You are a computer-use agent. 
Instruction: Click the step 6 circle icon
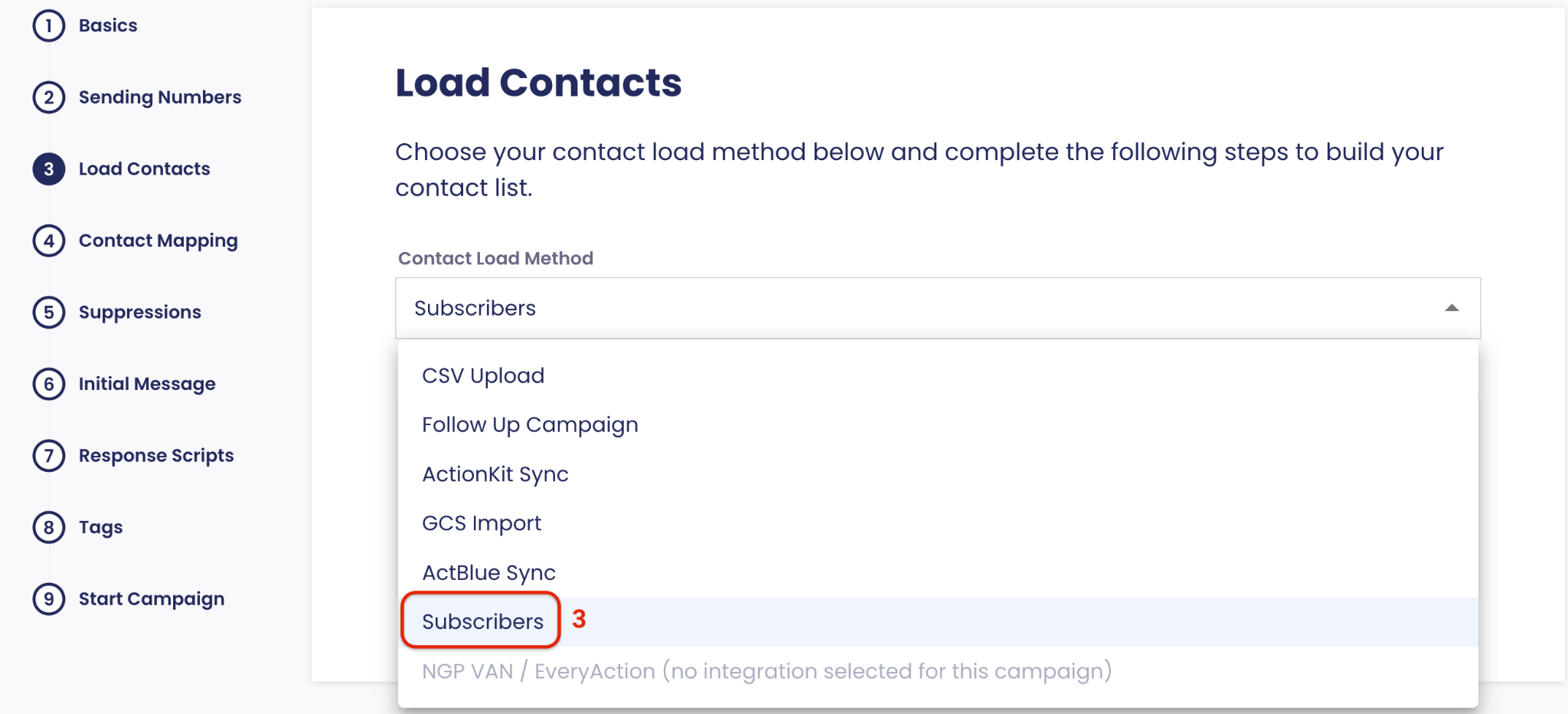coord(49,384)
